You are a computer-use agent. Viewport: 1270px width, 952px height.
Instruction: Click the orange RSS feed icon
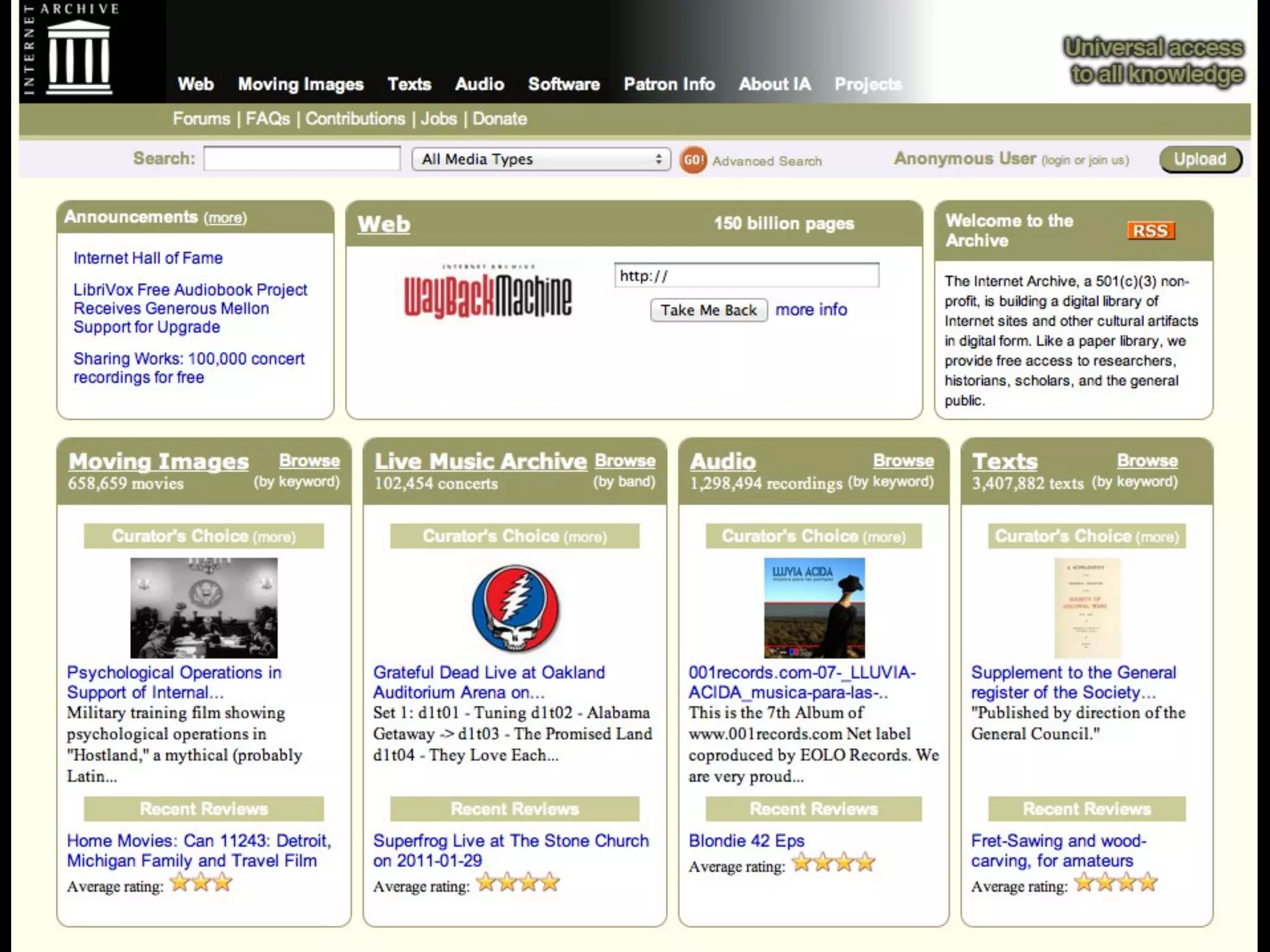pyautogui.click(x=1150, y=231)
